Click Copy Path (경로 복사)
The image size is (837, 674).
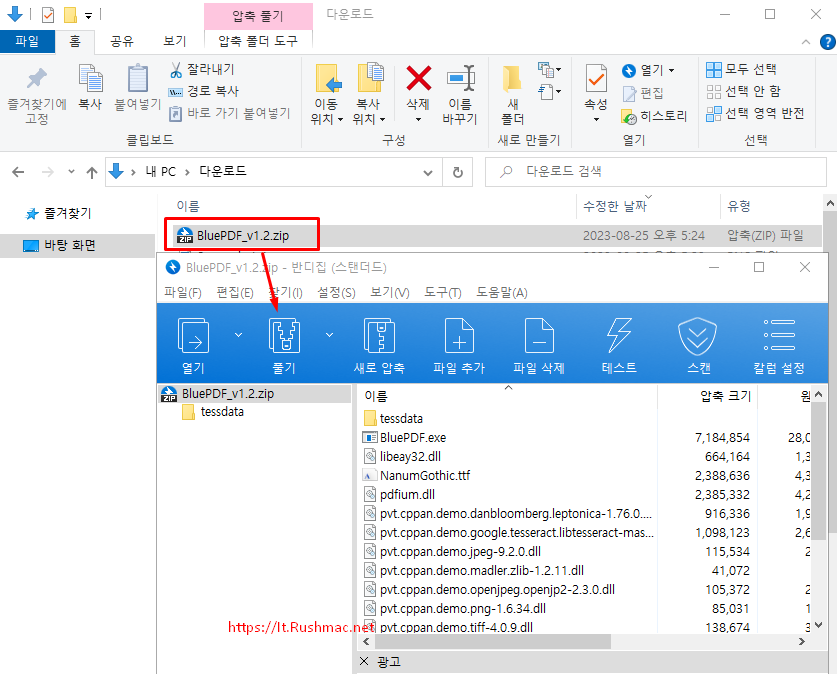click(x=203, y=91)
